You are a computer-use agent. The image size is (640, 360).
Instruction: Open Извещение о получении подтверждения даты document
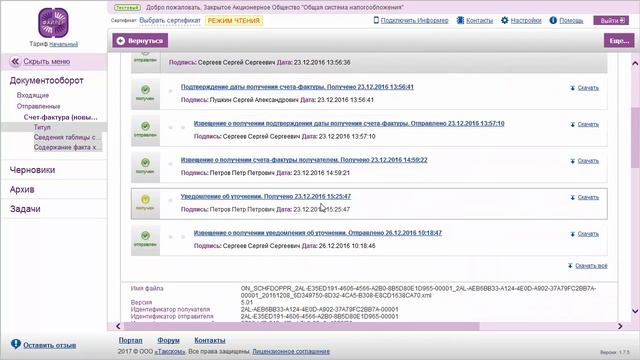pos(349,123)
